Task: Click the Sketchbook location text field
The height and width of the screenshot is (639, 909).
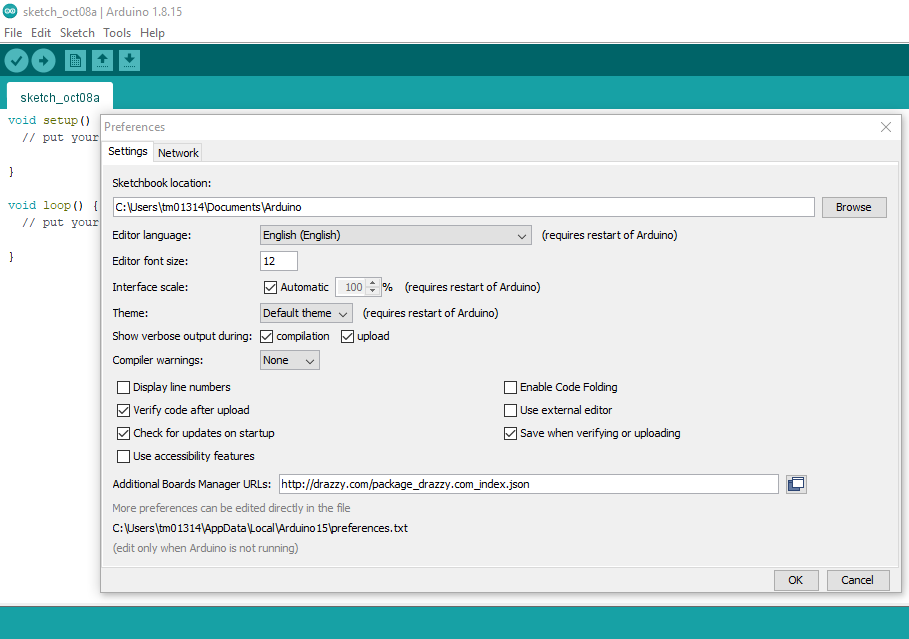Action: (x=463, y=207)
